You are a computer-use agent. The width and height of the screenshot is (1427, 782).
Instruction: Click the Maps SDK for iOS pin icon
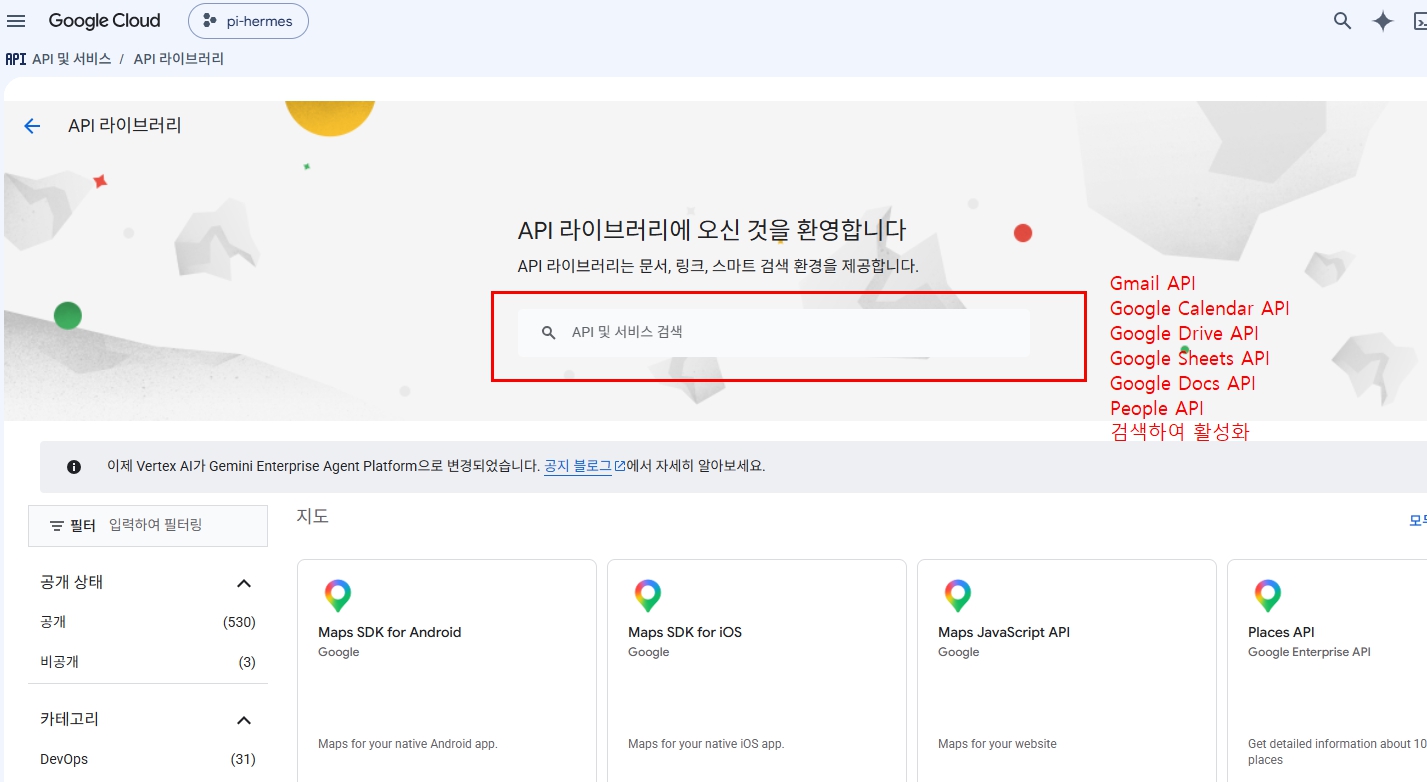[x=648, y=596]
